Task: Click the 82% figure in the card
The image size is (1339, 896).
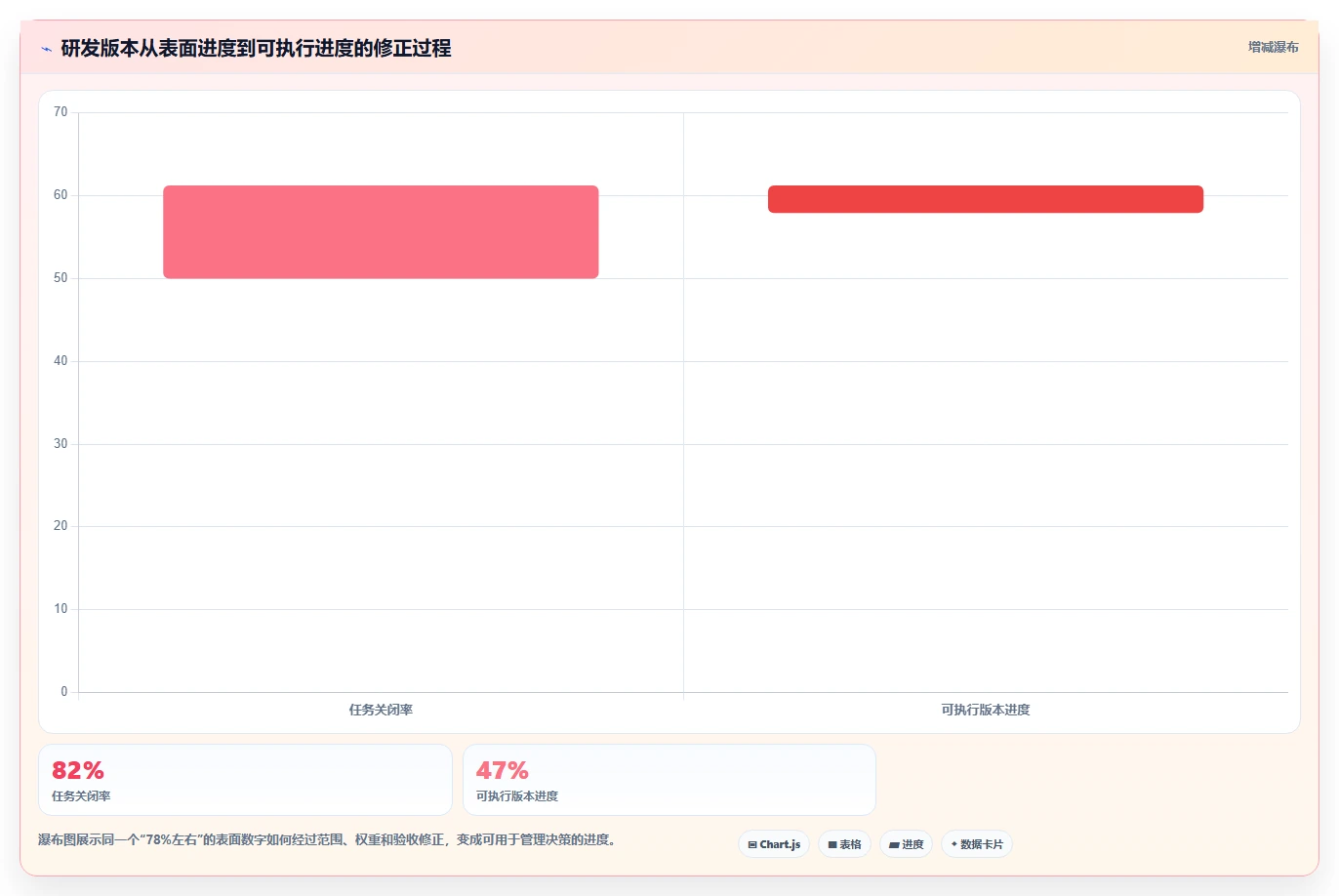Action: point(78,770)
